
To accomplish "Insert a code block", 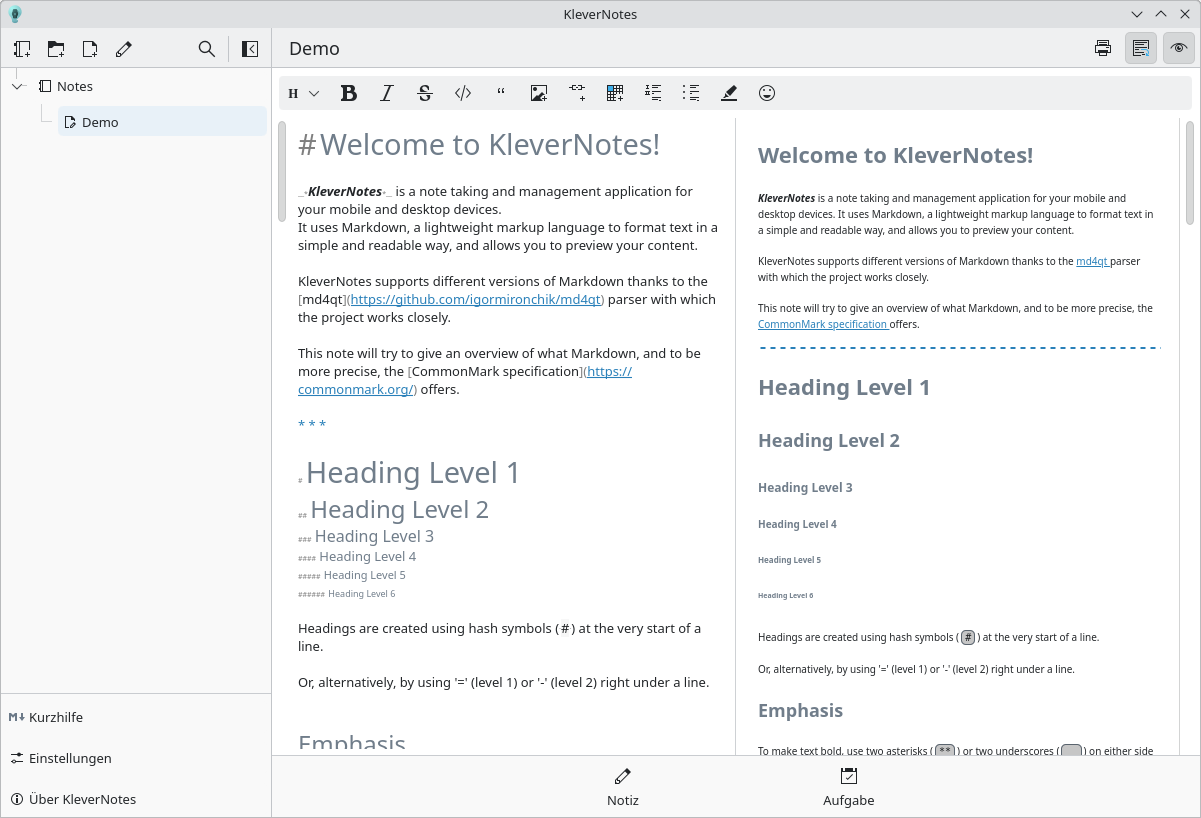I will (462, 92).
